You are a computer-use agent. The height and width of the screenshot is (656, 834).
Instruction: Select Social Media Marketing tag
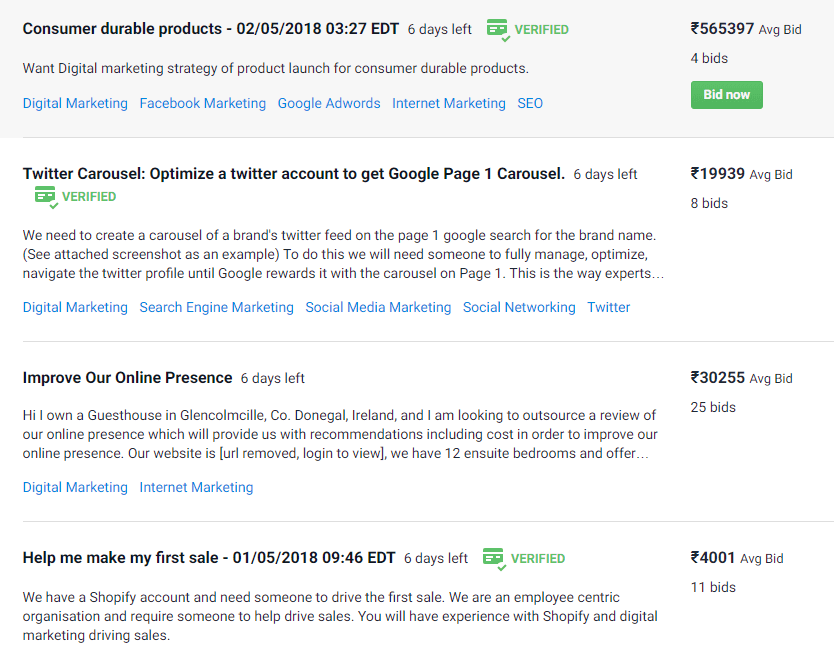378,308
